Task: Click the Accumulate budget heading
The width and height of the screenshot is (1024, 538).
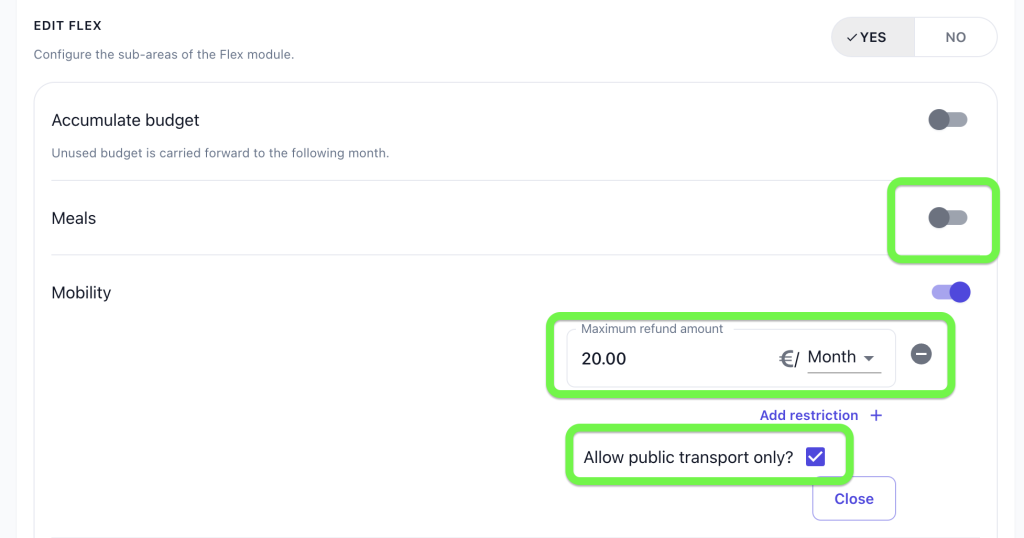Action: pyautogui.click(x=125, y=120)
